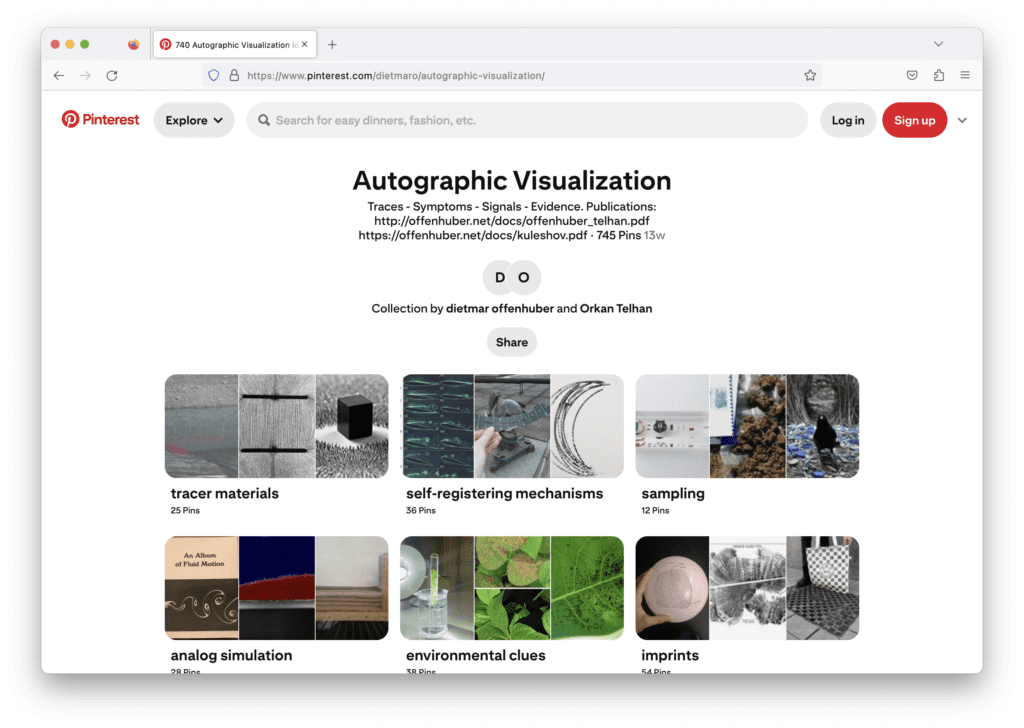1024x728 pixels.
Task: Open the Explore dropdown
Action: point(194,119)
